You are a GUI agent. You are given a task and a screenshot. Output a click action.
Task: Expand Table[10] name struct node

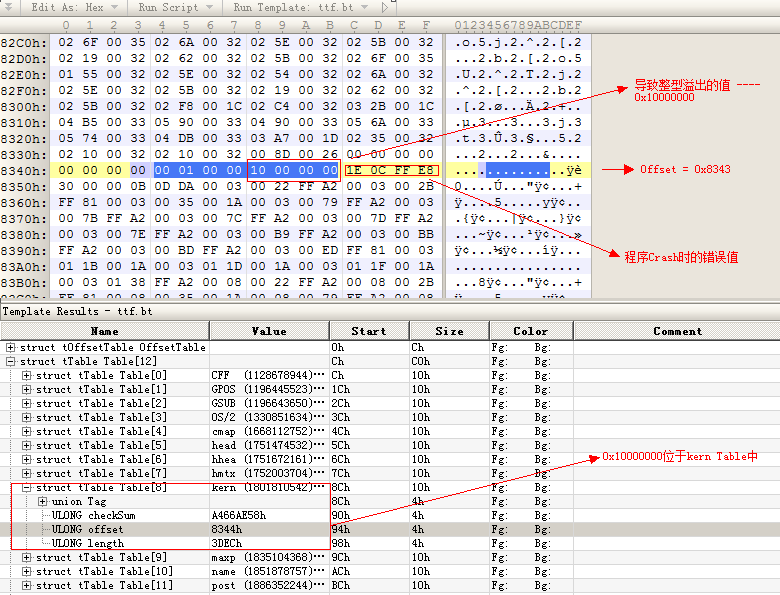[x=26, y=571]
